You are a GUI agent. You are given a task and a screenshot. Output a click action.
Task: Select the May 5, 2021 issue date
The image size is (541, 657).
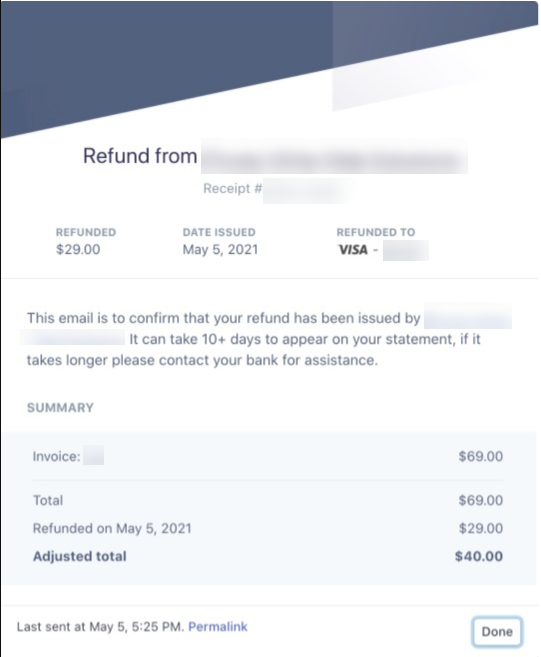click(x=220, y=250)
